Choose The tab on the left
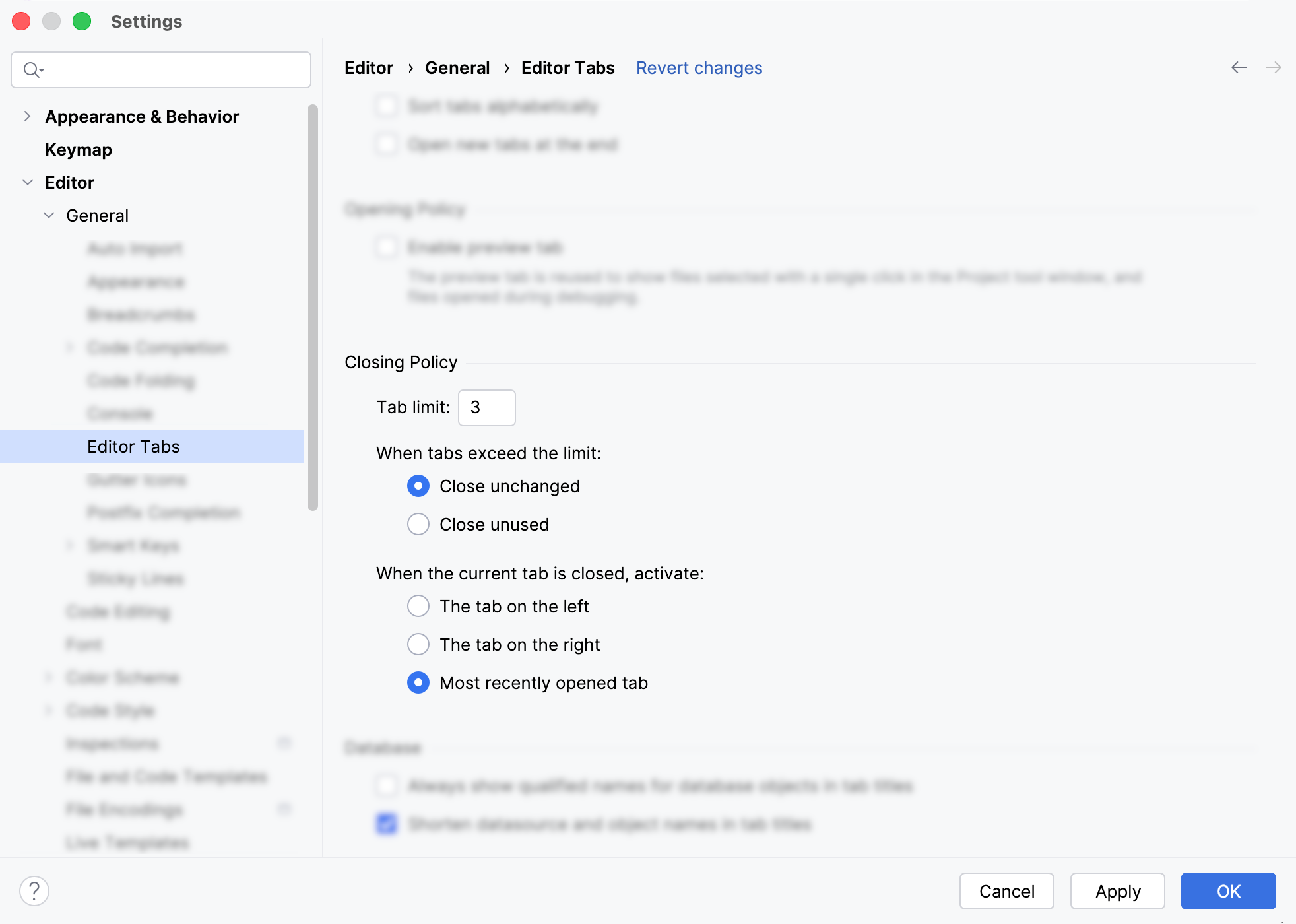The width and height of the screenshot is (1296, 924). pos(418,606)
